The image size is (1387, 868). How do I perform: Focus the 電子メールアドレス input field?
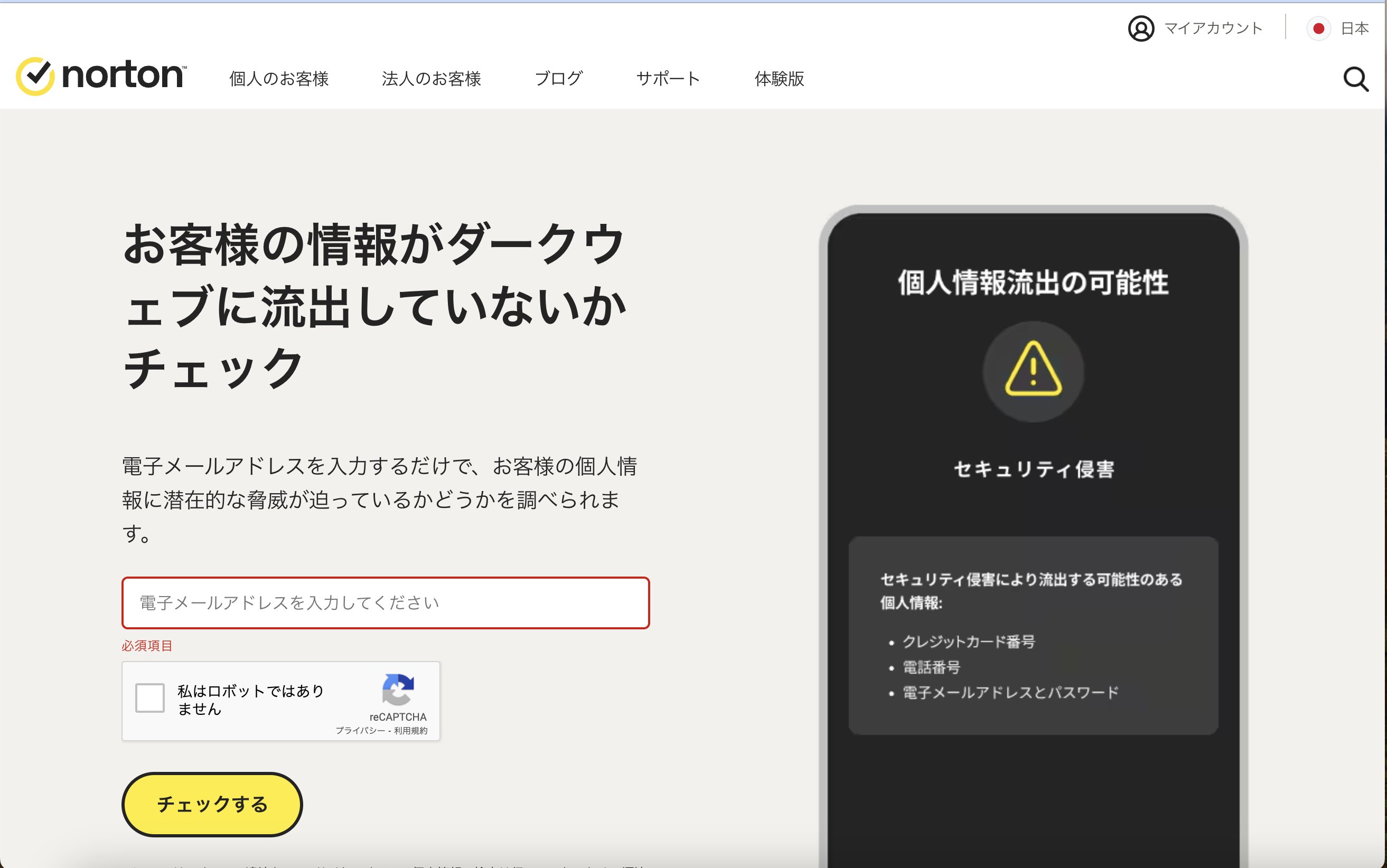(386, 603)
